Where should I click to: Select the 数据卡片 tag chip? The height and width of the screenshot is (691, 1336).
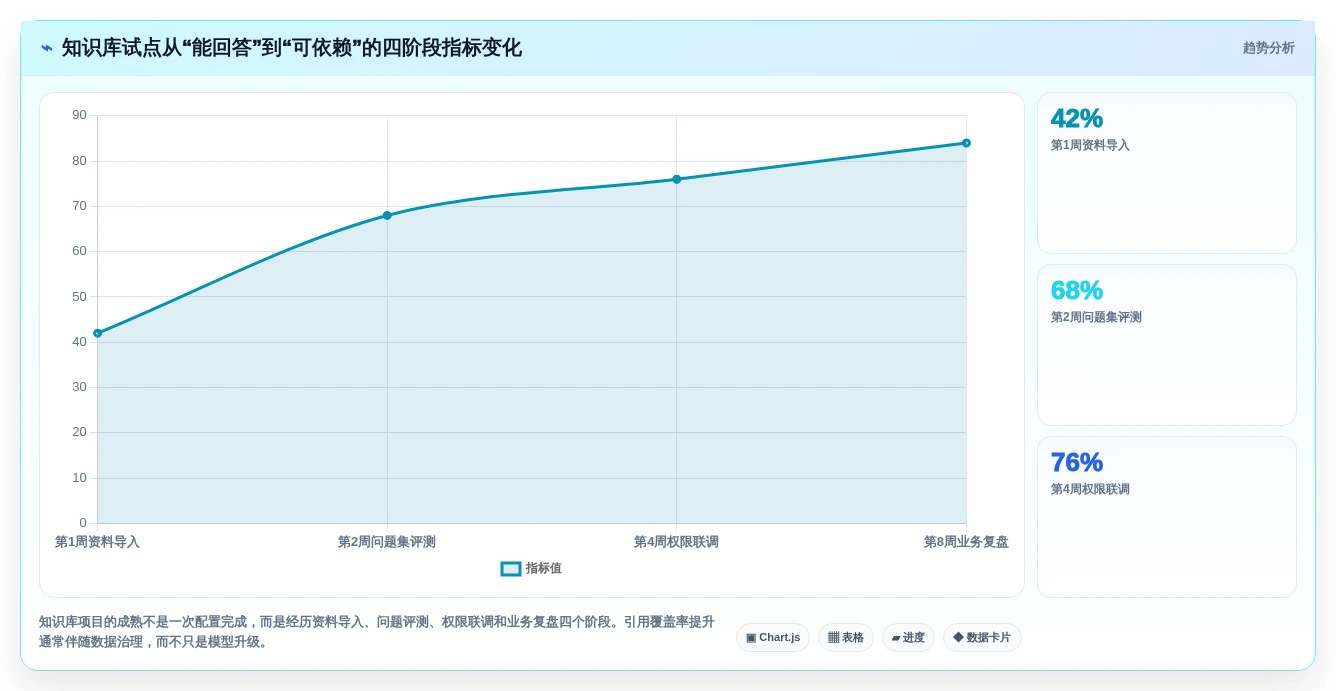click(982, 638)
